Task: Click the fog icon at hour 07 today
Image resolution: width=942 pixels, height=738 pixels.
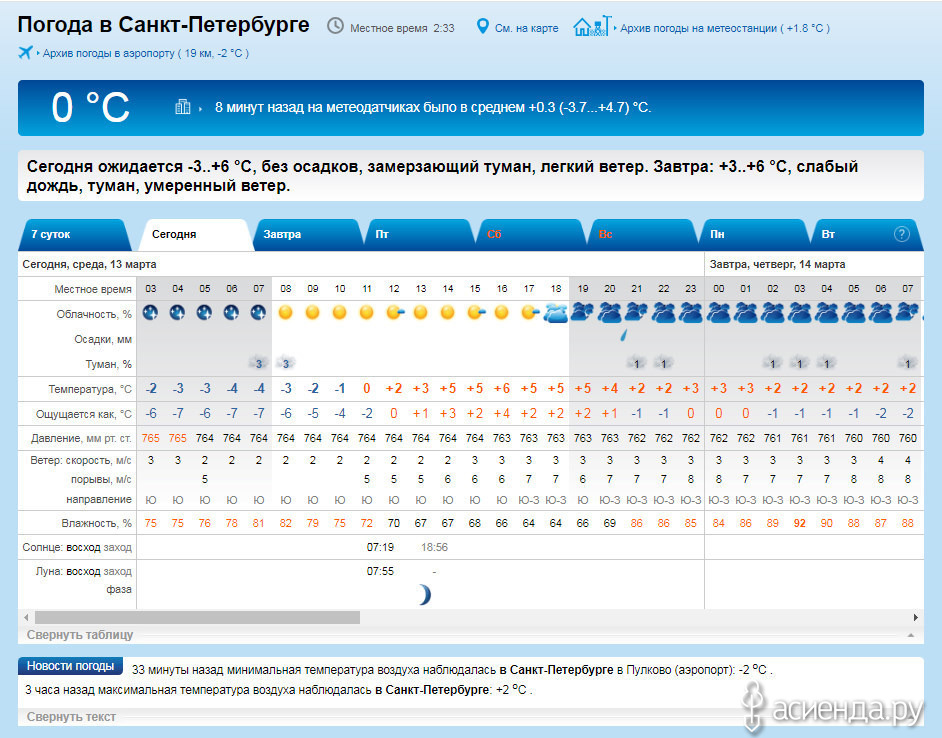Action: 258,363
